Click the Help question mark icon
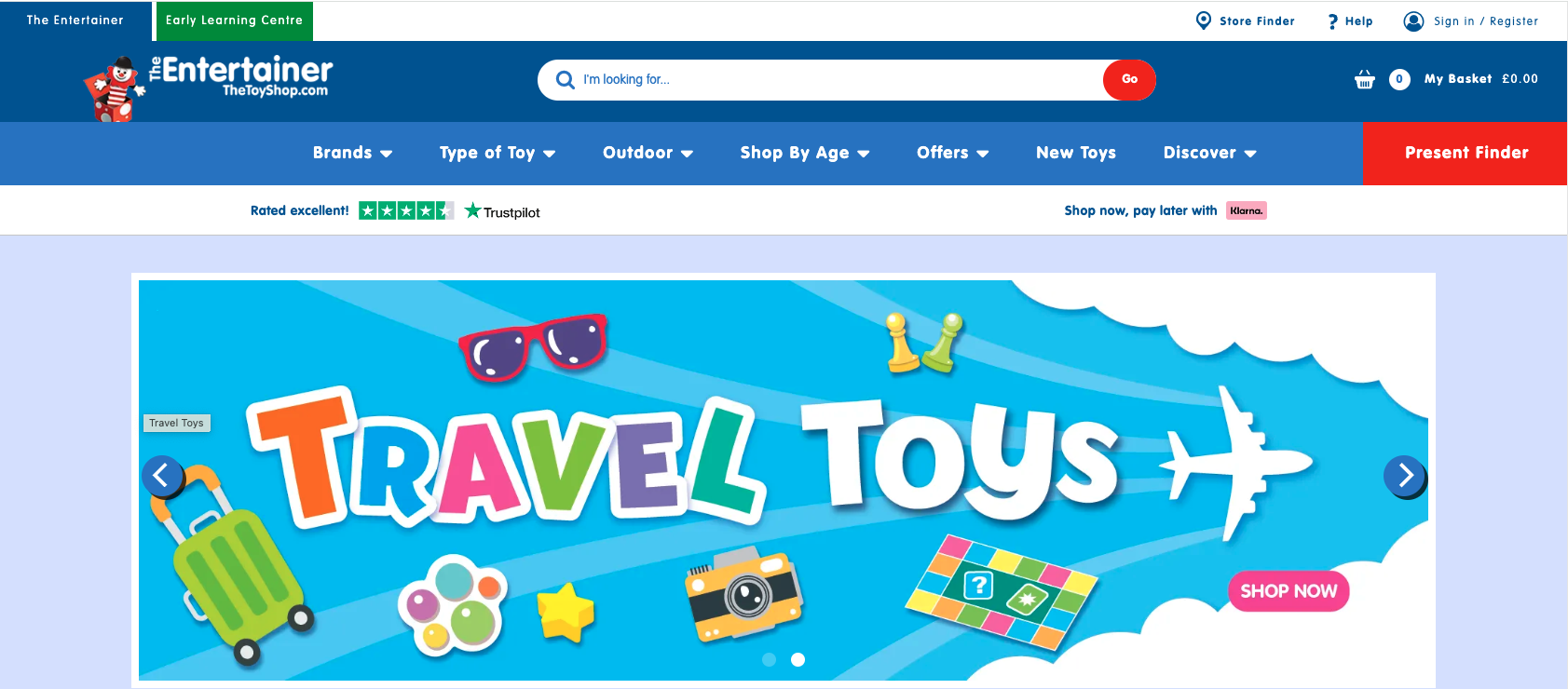 coord(1333,21)
